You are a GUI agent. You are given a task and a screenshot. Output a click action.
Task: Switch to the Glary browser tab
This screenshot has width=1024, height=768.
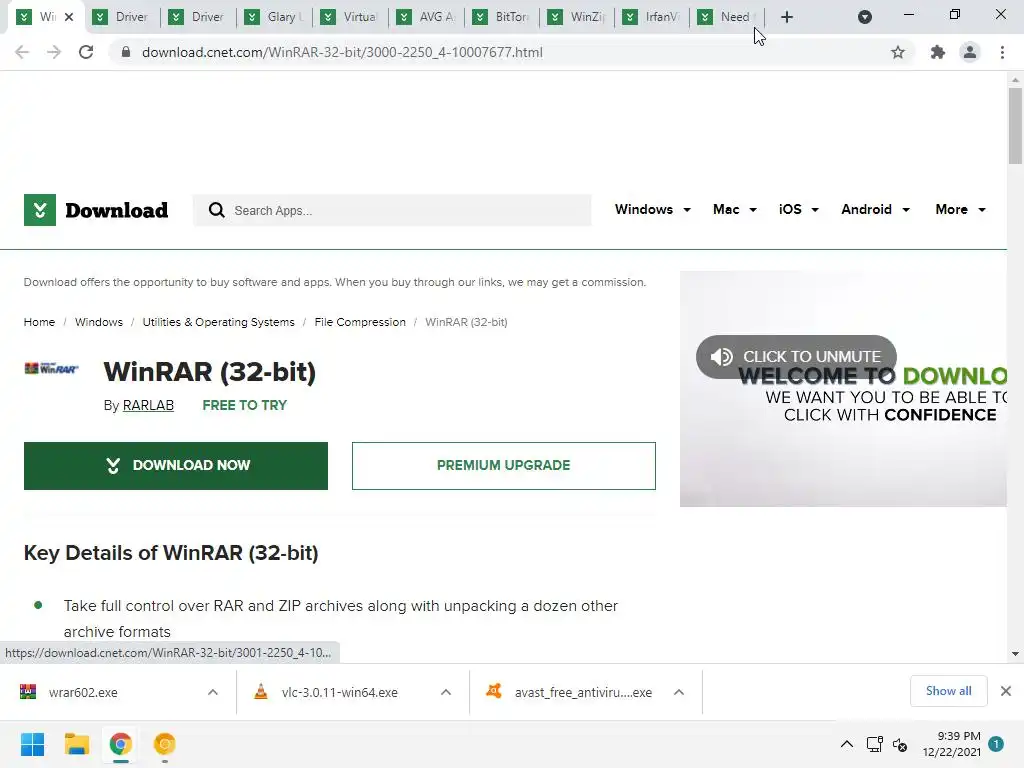click(274, 17)
